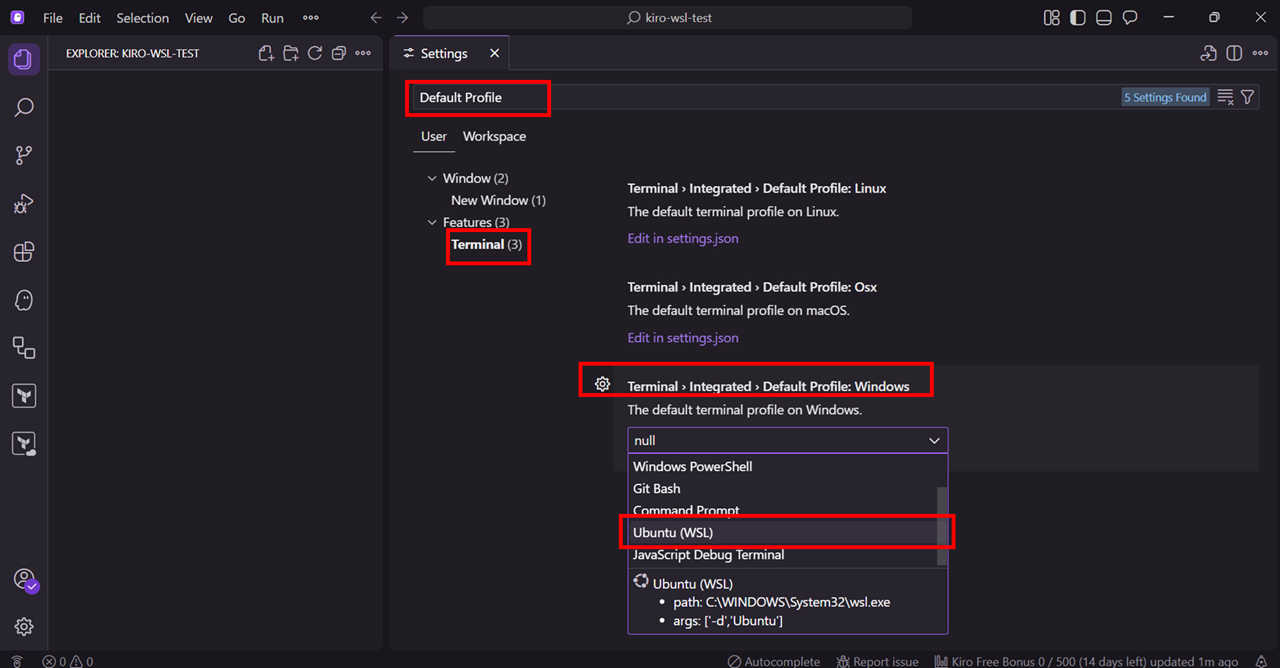Refresh the Explorer file tree
Viewport: 1280px width, 668px height.
(314, 54)
